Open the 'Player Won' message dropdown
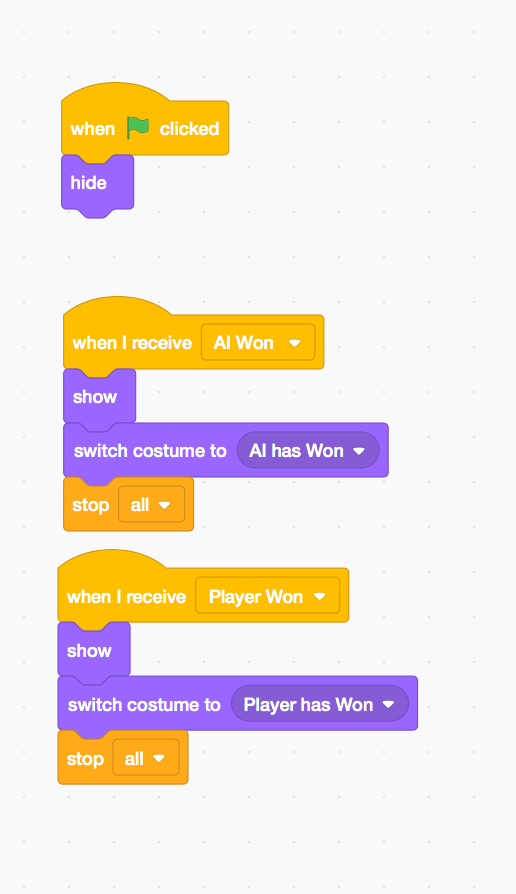The width and height of the screenshot is (516, 894). coord(267,596)
